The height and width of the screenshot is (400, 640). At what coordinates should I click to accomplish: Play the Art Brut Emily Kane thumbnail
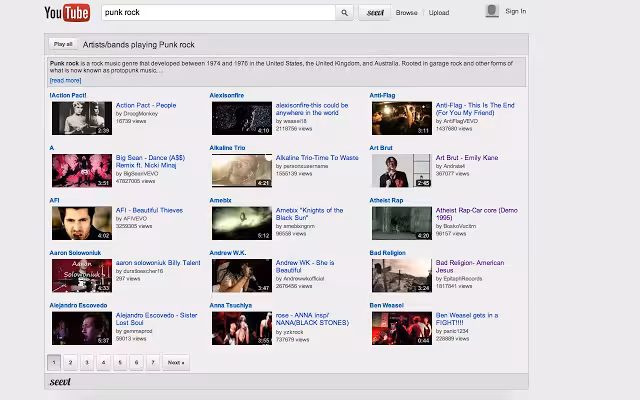point(402,171)
